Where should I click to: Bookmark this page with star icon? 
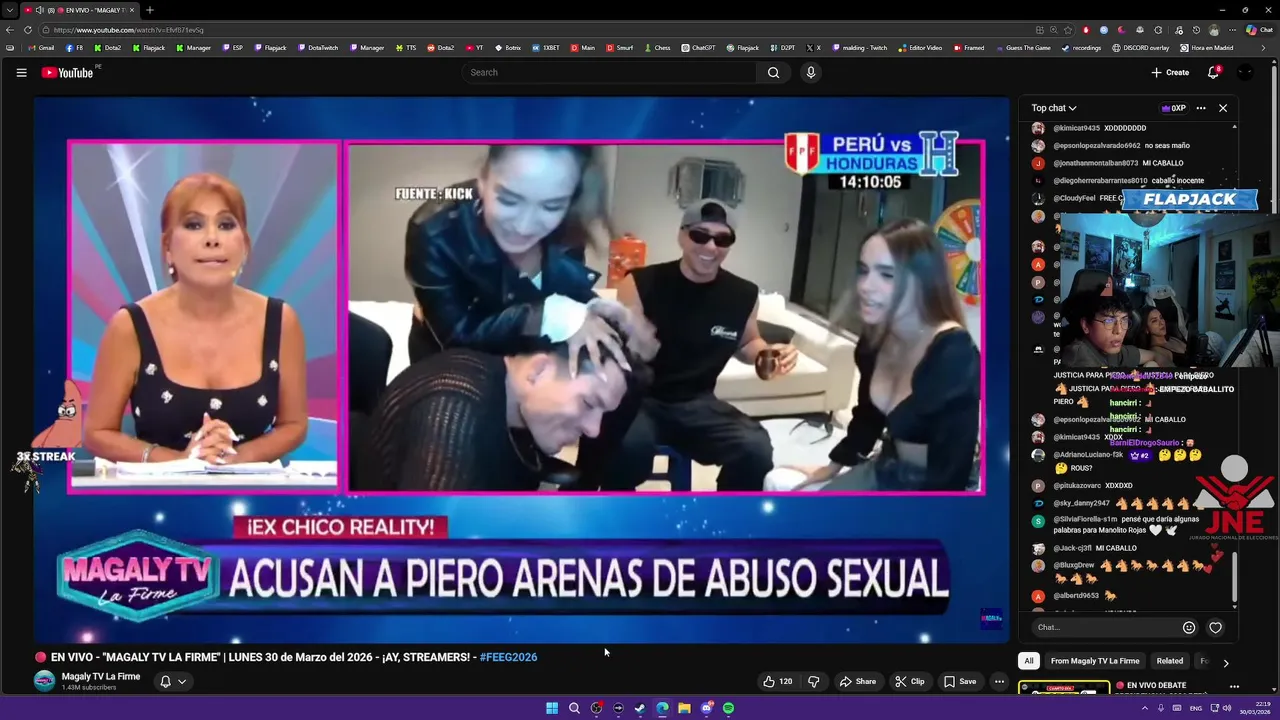(1068, 30)
